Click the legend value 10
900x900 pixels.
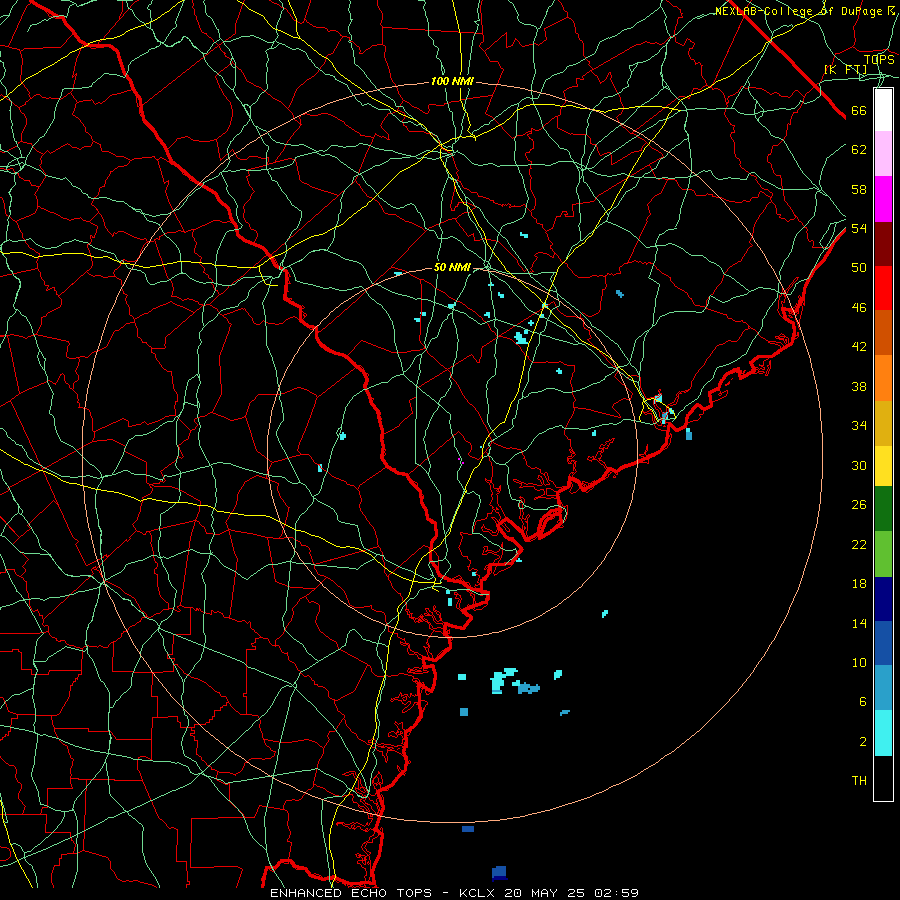(x=859, y=663)
